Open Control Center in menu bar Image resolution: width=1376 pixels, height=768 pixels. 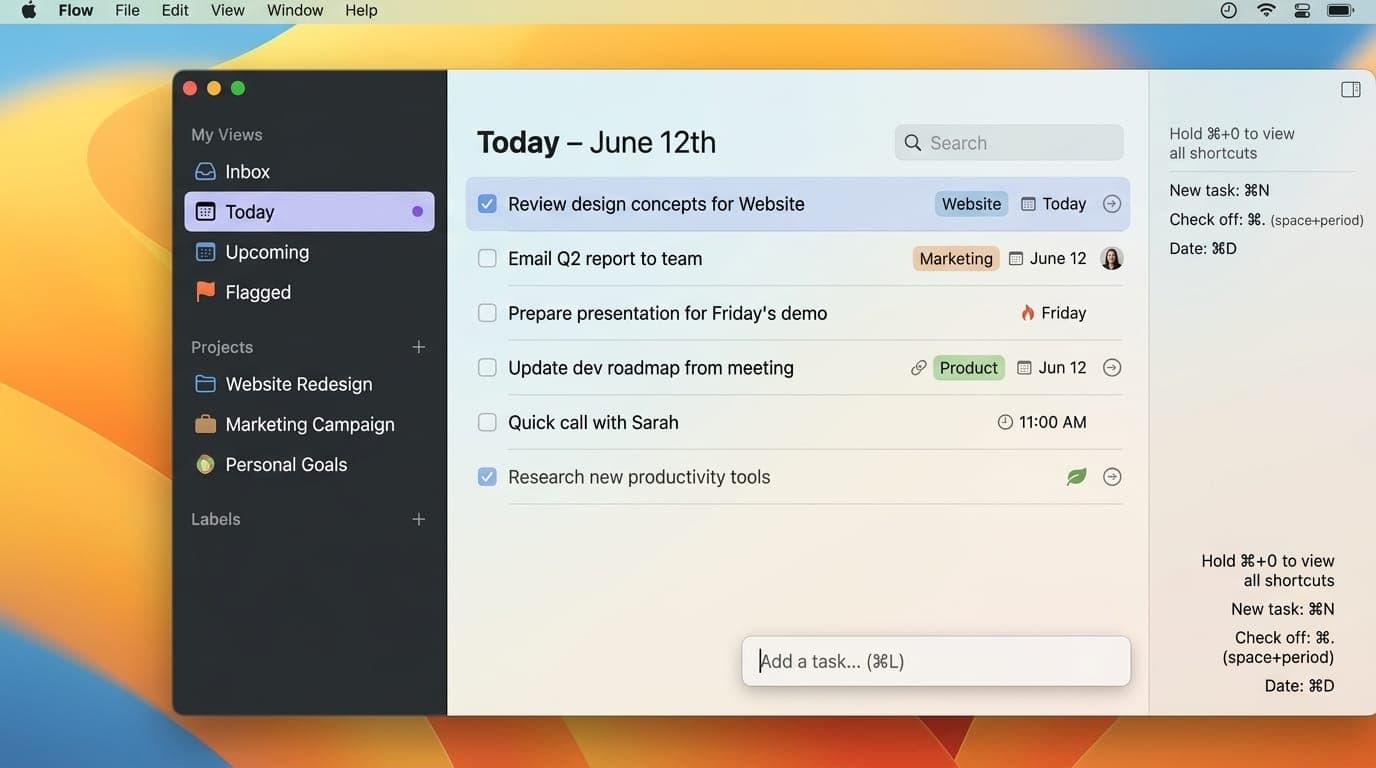tap(1302, 10)
